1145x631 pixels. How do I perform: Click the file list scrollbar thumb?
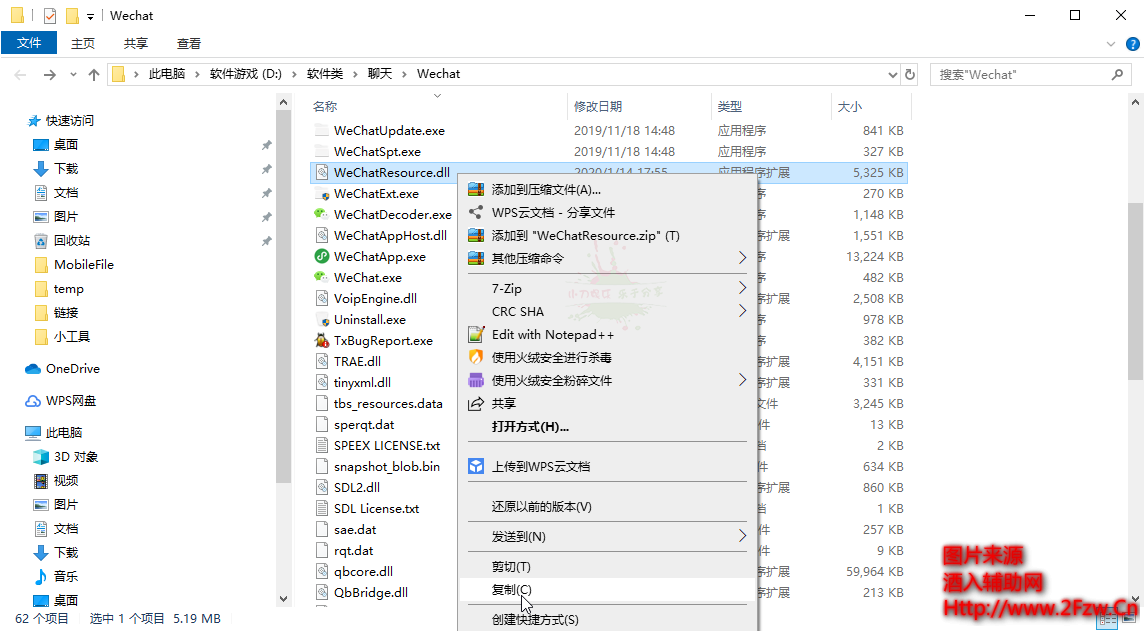pyautogui.click(x=1136, y=291)
